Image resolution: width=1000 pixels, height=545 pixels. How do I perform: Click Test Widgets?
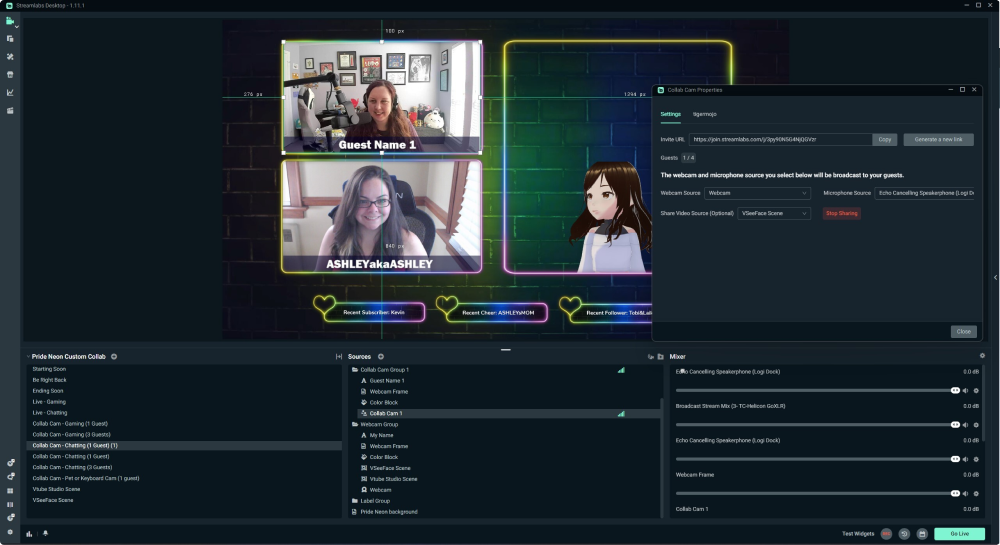[x=858, y=534]
